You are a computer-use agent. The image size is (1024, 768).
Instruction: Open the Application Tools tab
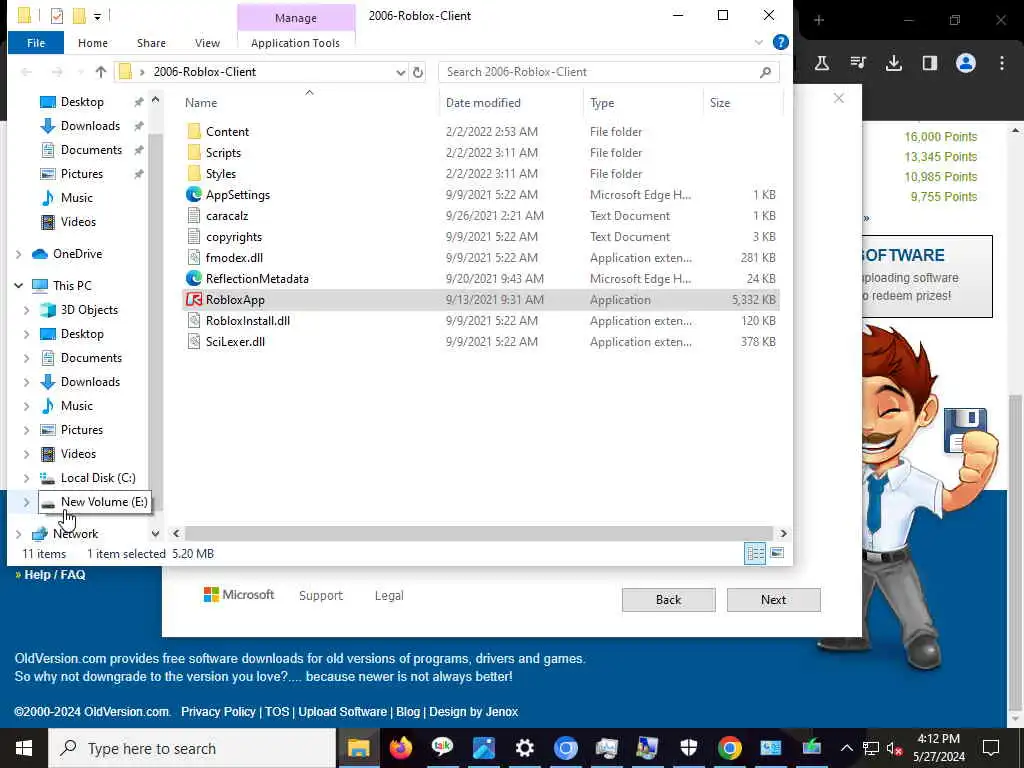[295, 43]
